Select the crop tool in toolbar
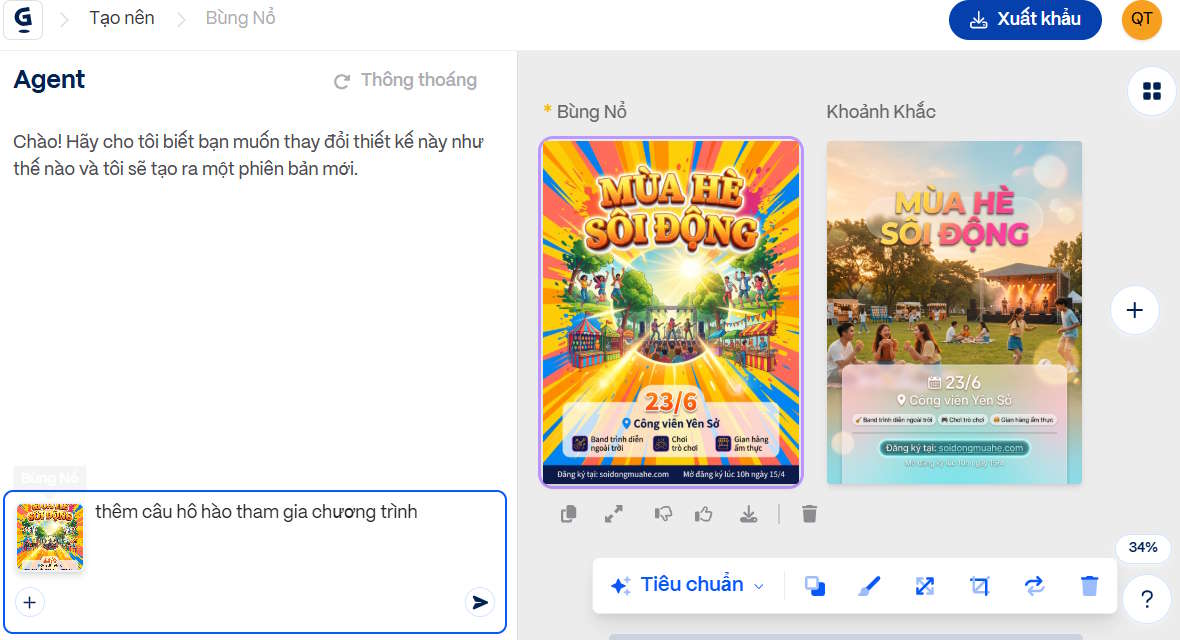The image size is (1180, 640). tap(979, 586)
